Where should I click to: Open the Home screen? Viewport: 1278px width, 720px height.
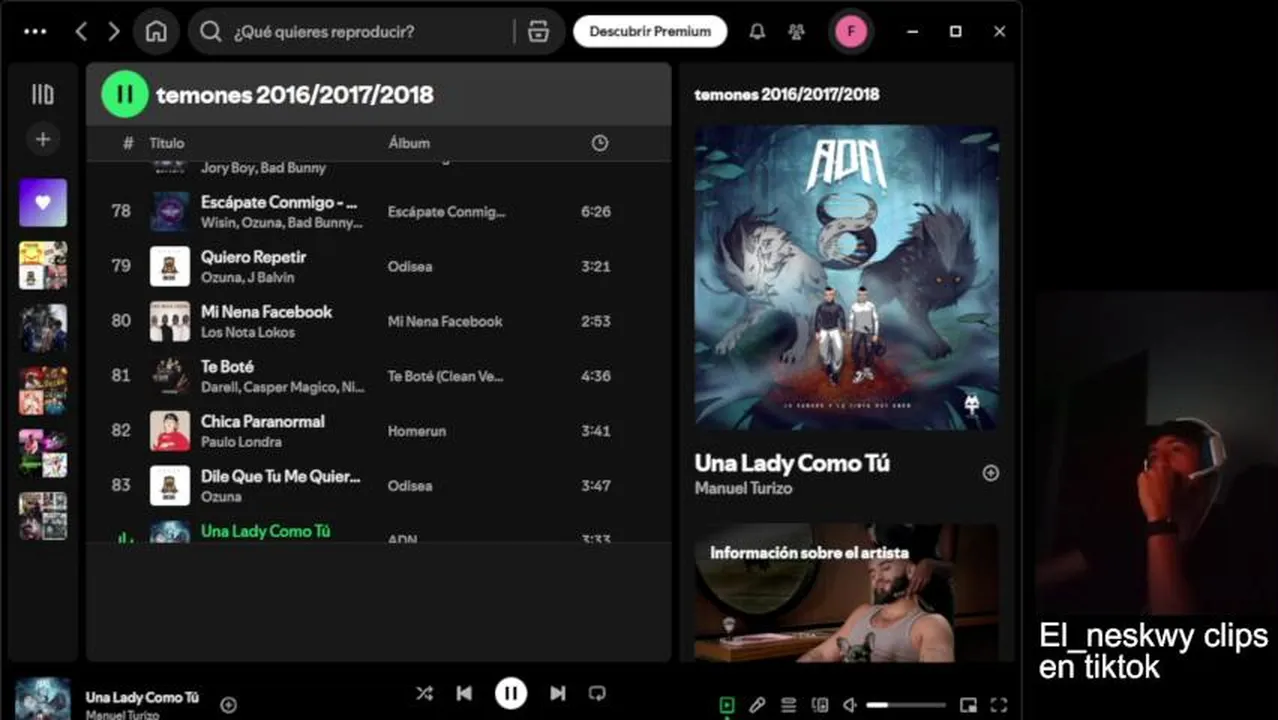[x=156, y=31]
